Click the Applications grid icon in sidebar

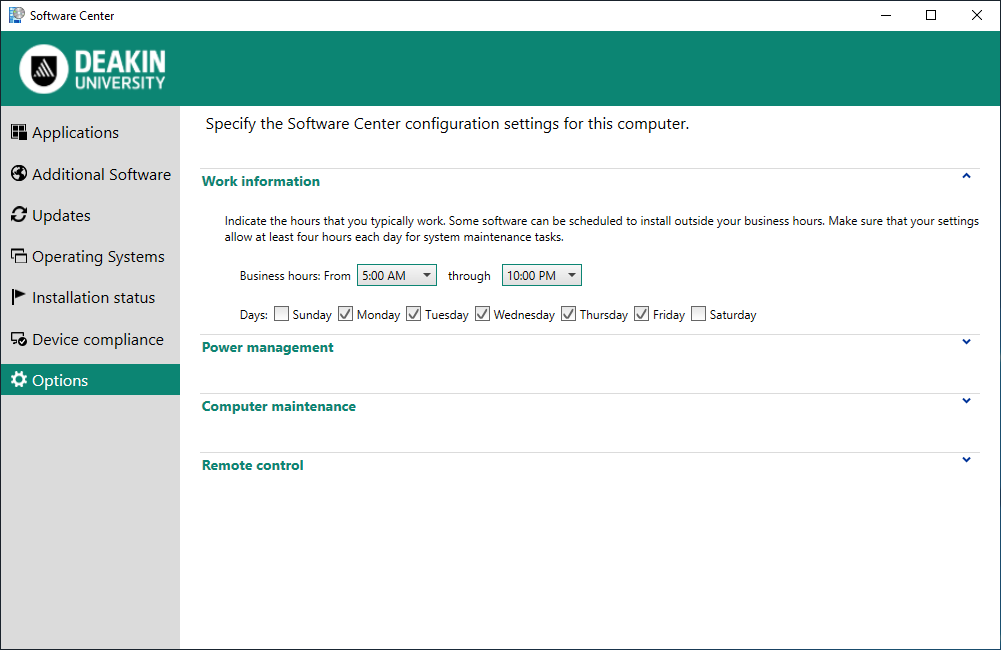tap(18, 131)
